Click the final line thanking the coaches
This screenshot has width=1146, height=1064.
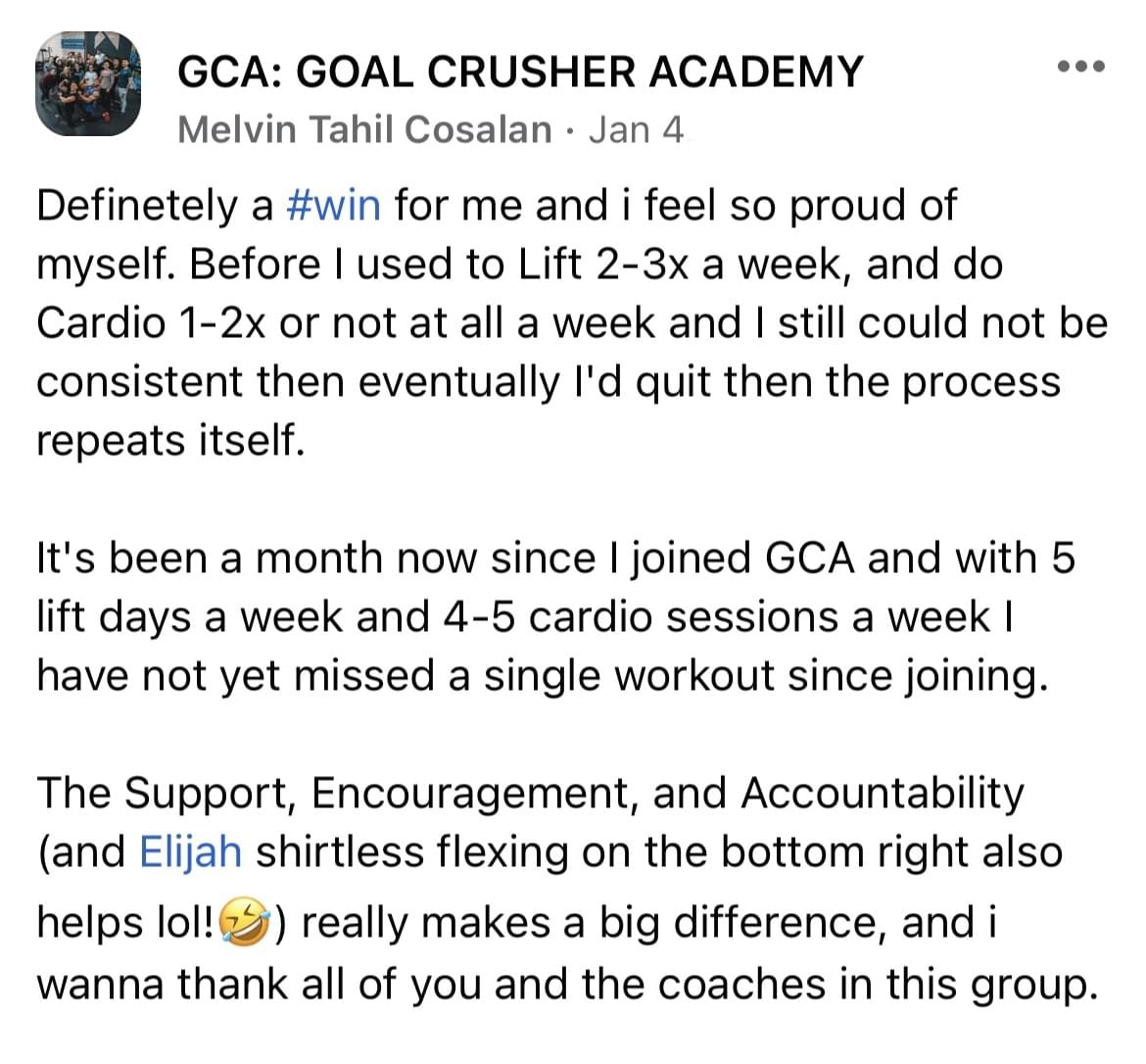coord(567,985)
